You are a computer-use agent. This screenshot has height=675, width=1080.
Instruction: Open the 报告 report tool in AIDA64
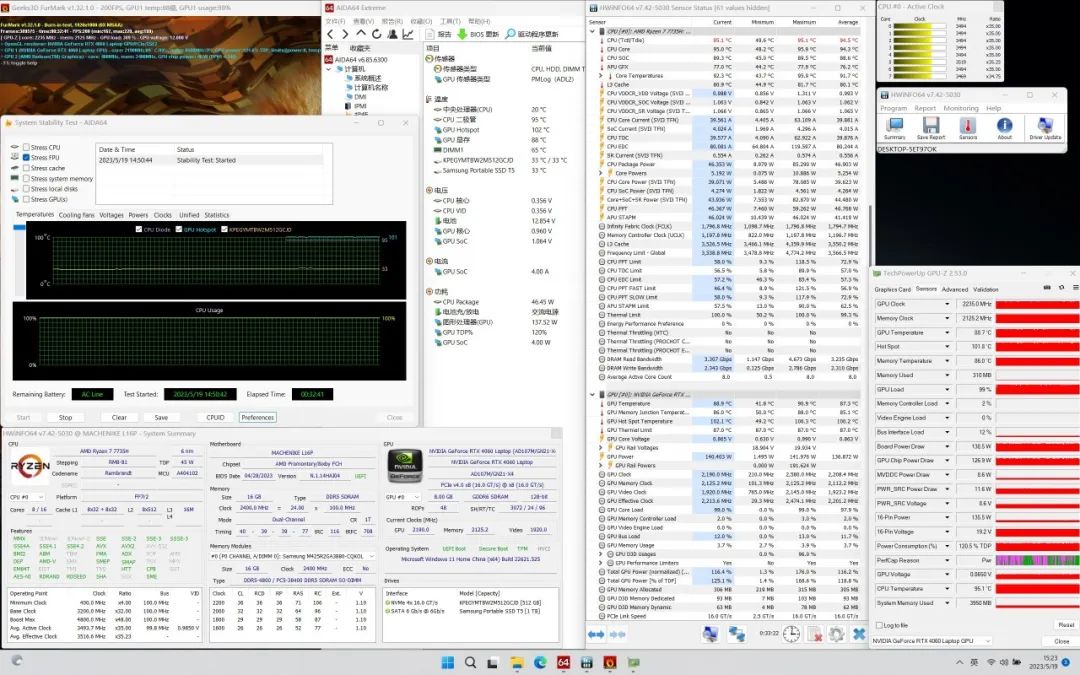[x=438, y=34]
